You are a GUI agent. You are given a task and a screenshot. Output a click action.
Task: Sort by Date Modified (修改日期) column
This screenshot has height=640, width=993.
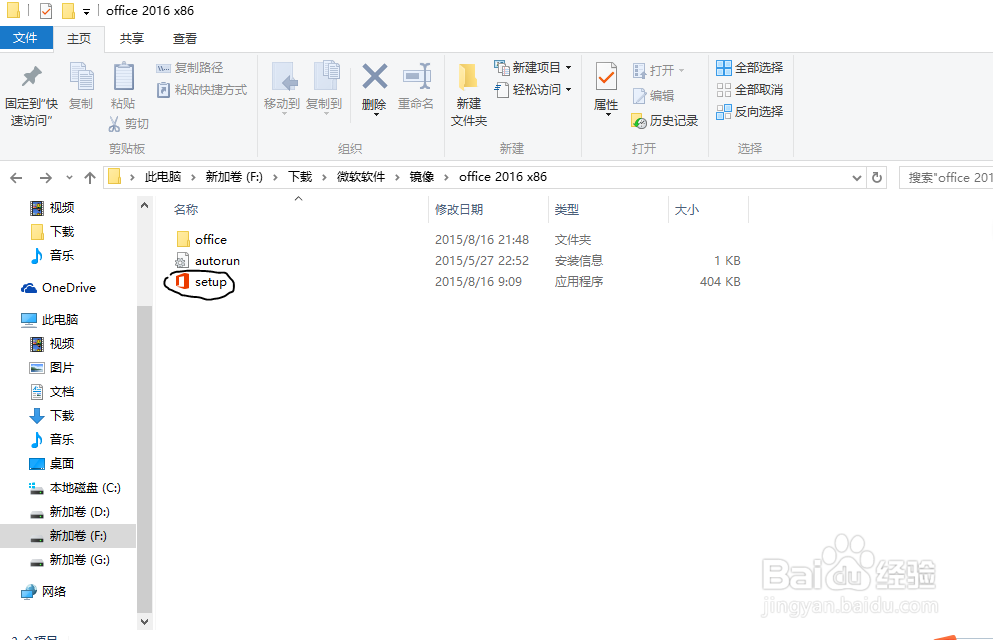(x=459, y=210)
